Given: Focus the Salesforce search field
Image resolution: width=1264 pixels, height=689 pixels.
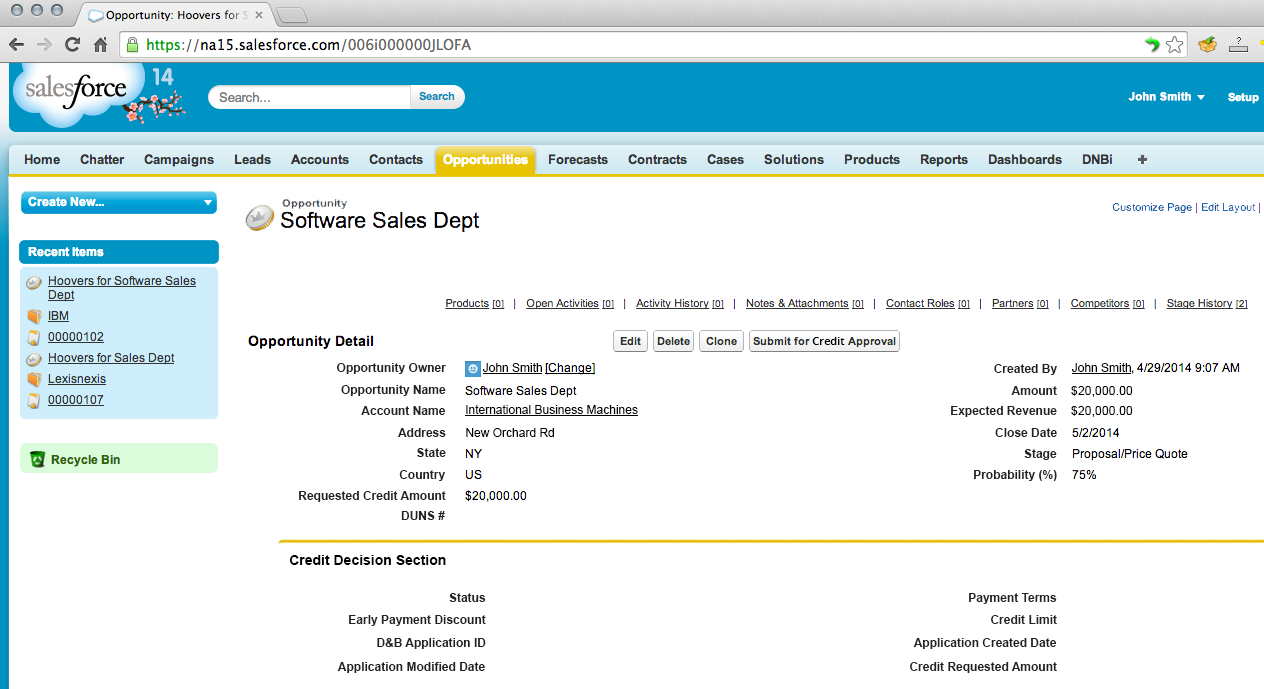Looking at the screenshot, I should (311, 97).
